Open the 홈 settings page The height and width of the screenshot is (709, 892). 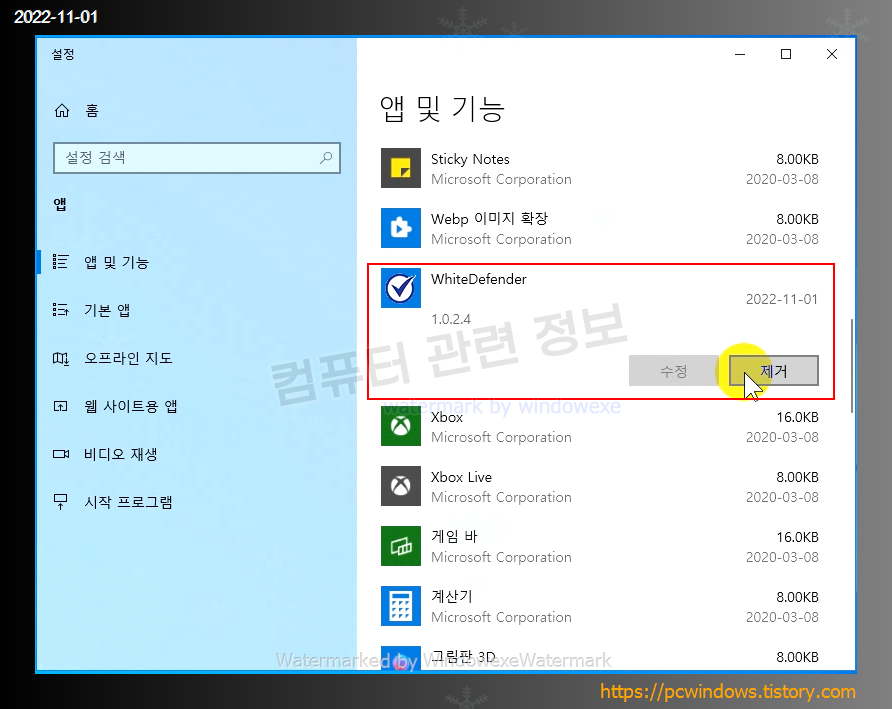(x=91, y=110)
